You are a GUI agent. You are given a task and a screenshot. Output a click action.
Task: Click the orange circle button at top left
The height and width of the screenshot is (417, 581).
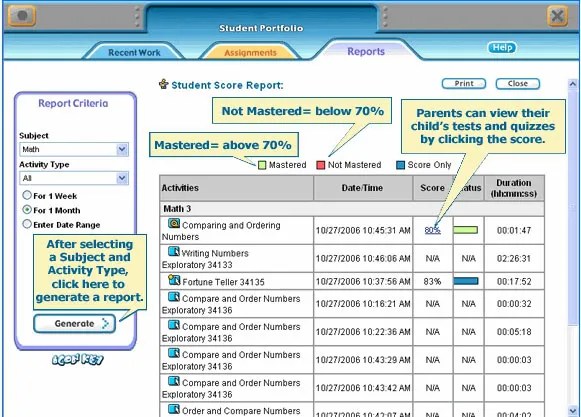point(22,16)
